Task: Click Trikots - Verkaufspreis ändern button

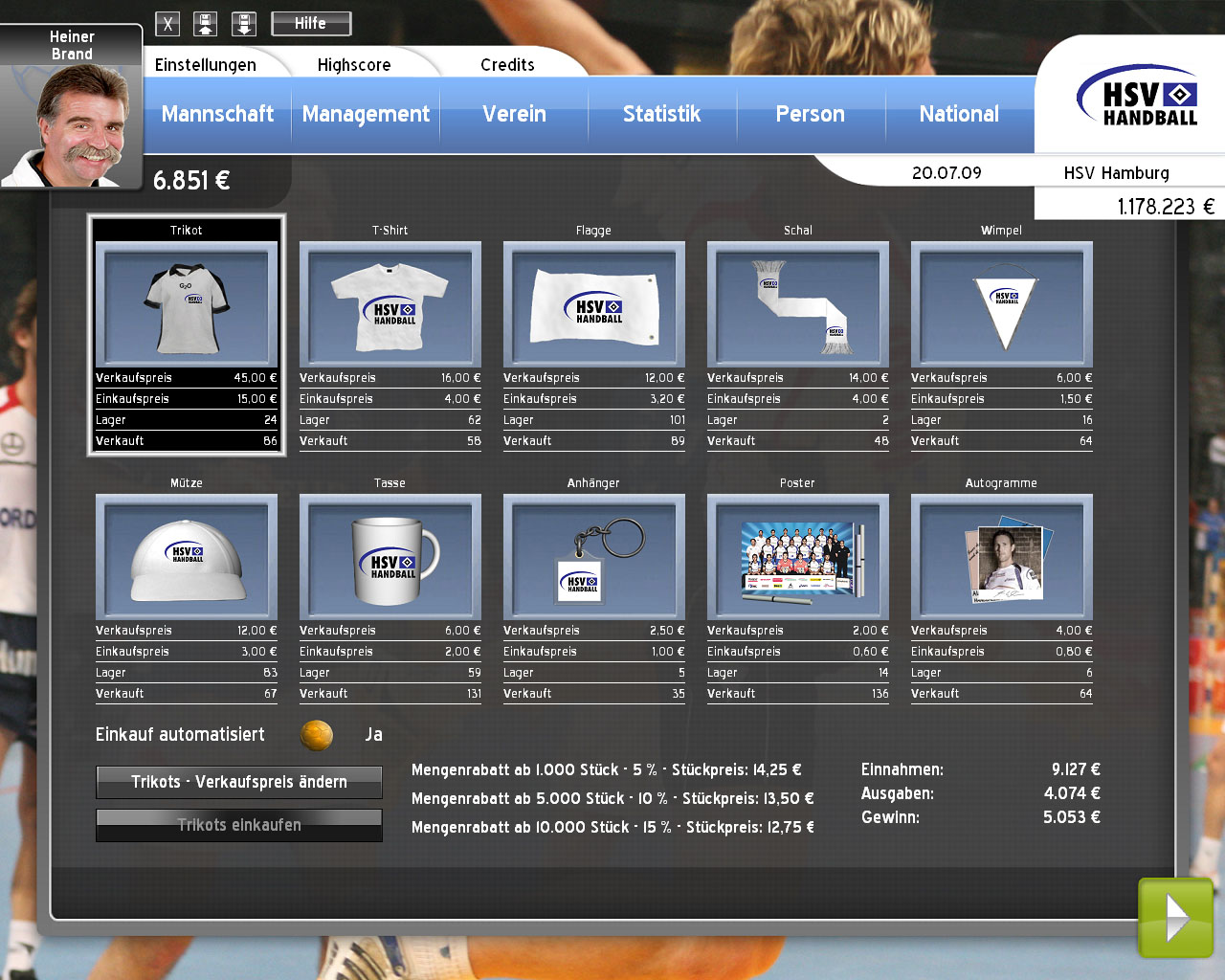Action: click(x=239, y=782)
